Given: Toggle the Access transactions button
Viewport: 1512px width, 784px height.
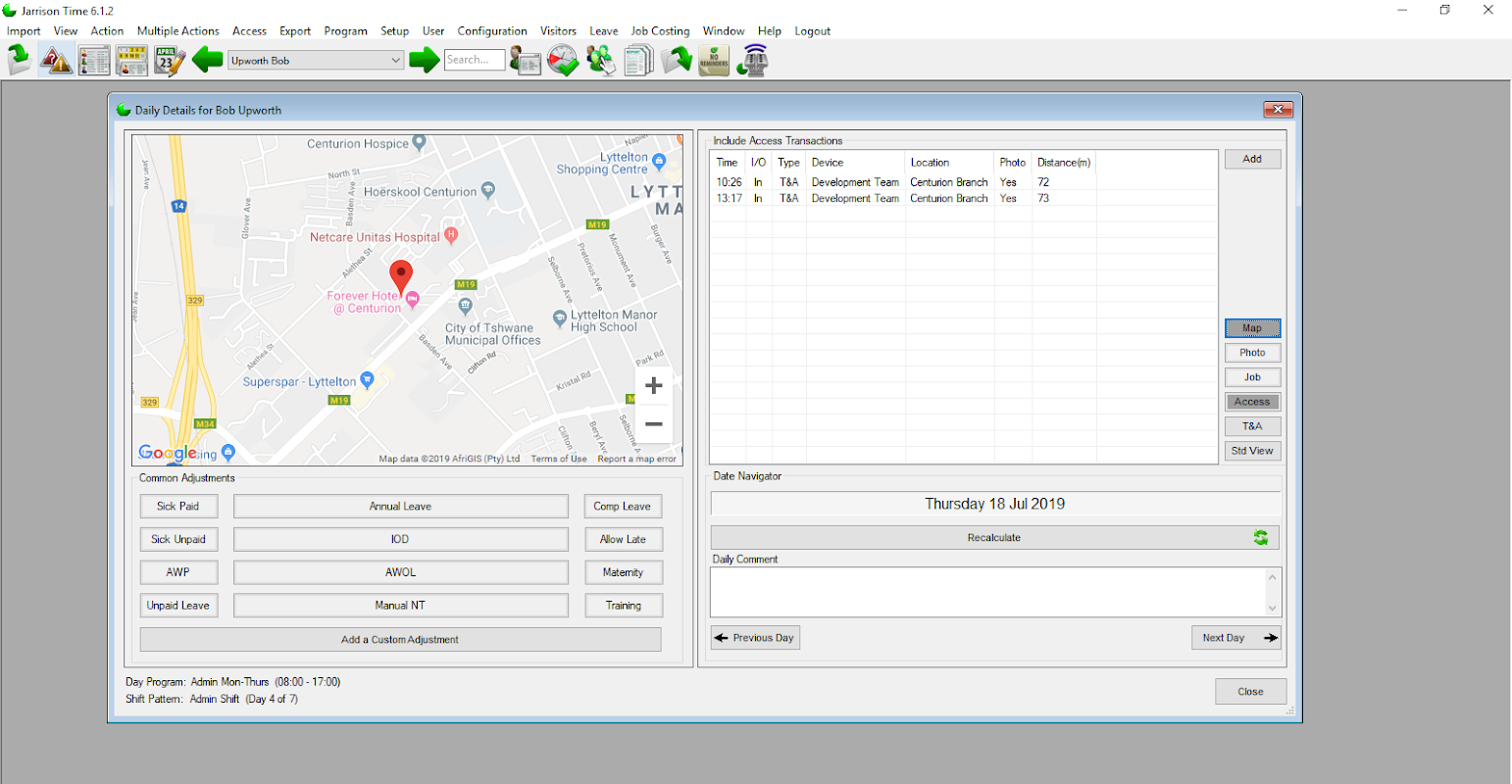Looking at the screenshot, I should coord(1252,402).
